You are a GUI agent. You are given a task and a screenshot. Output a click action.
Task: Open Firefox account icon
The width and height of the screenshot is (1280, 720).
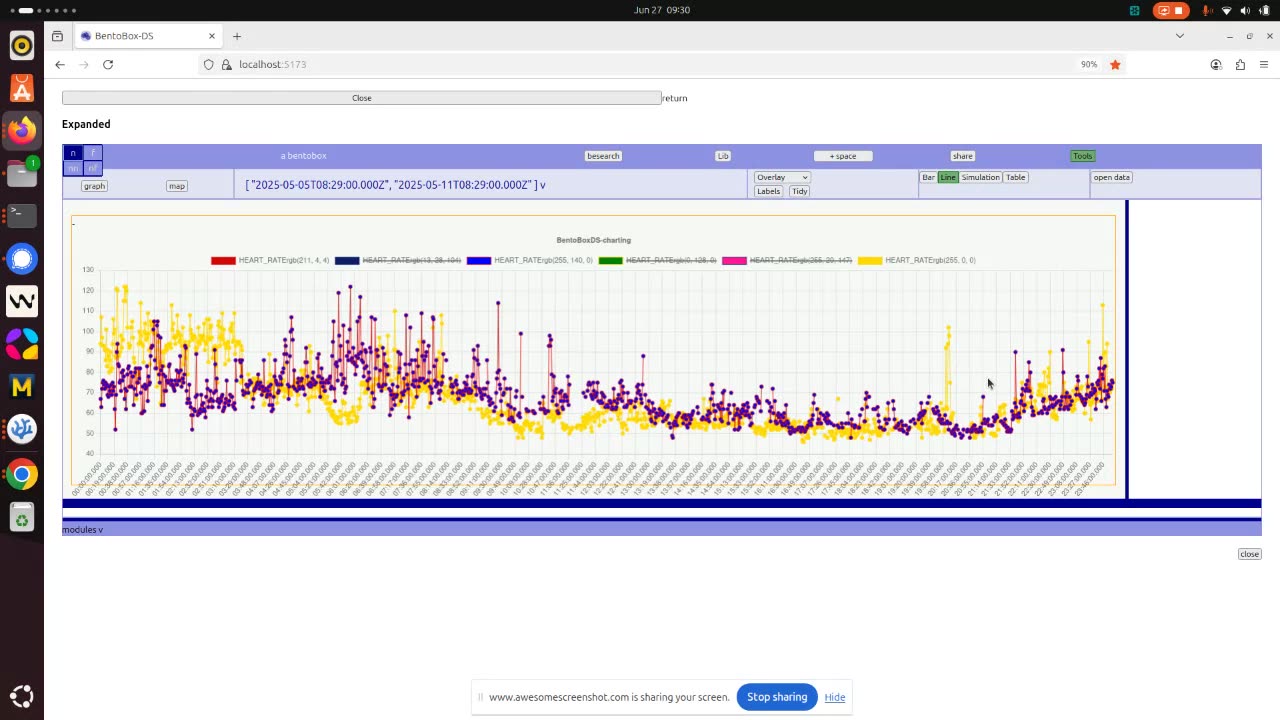1216,64
